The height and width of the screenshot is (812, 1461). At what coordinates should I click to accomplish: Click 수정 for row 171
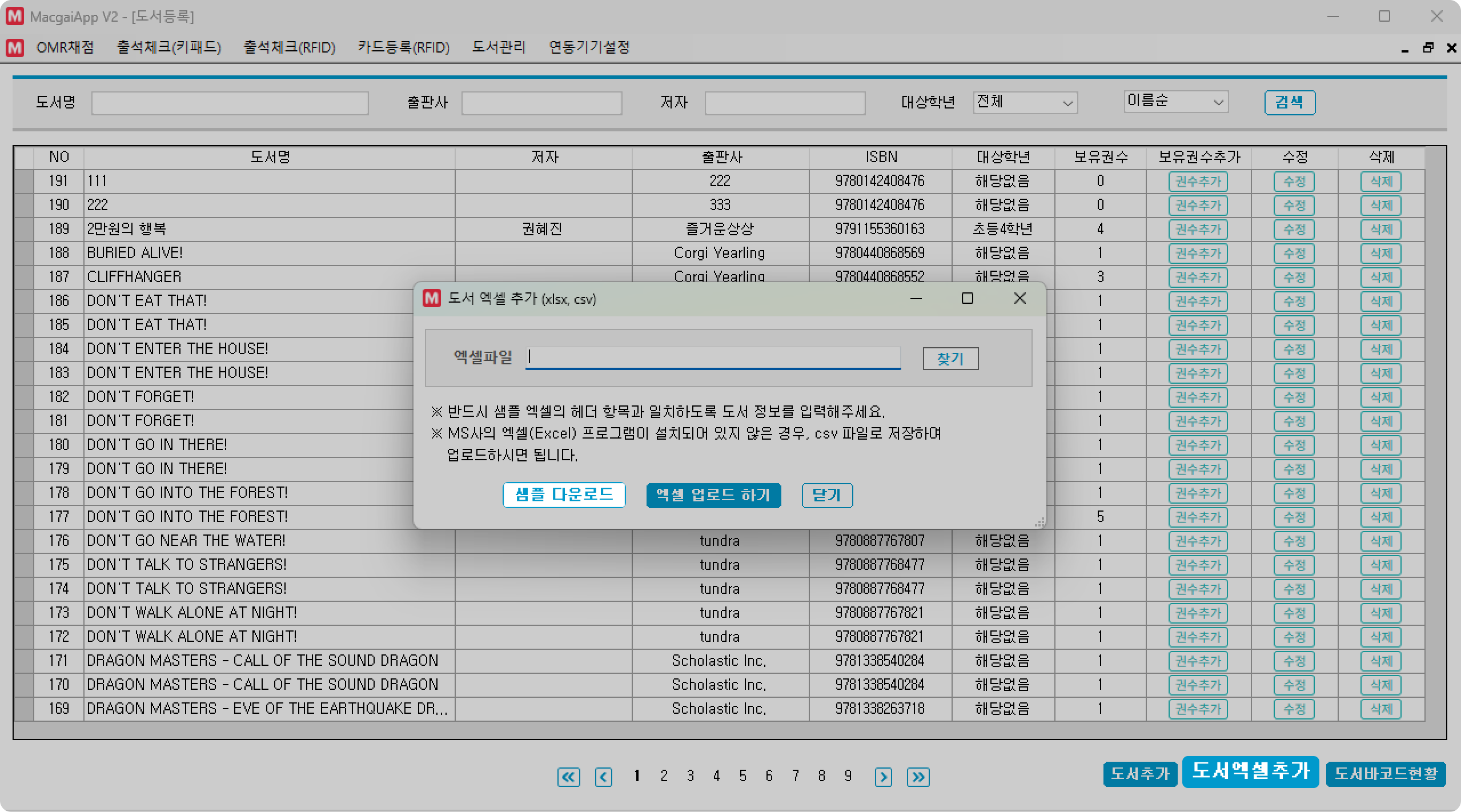tap(1294, 661)
